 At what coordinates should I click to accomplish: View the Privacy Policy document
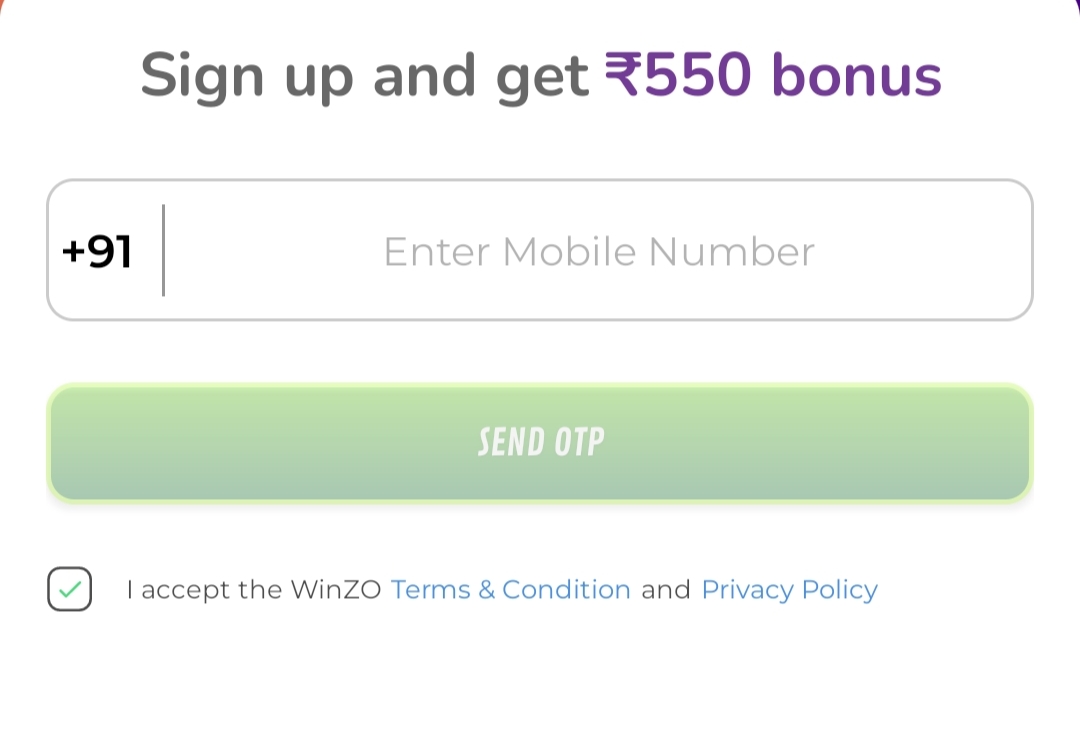click(789, 589)
